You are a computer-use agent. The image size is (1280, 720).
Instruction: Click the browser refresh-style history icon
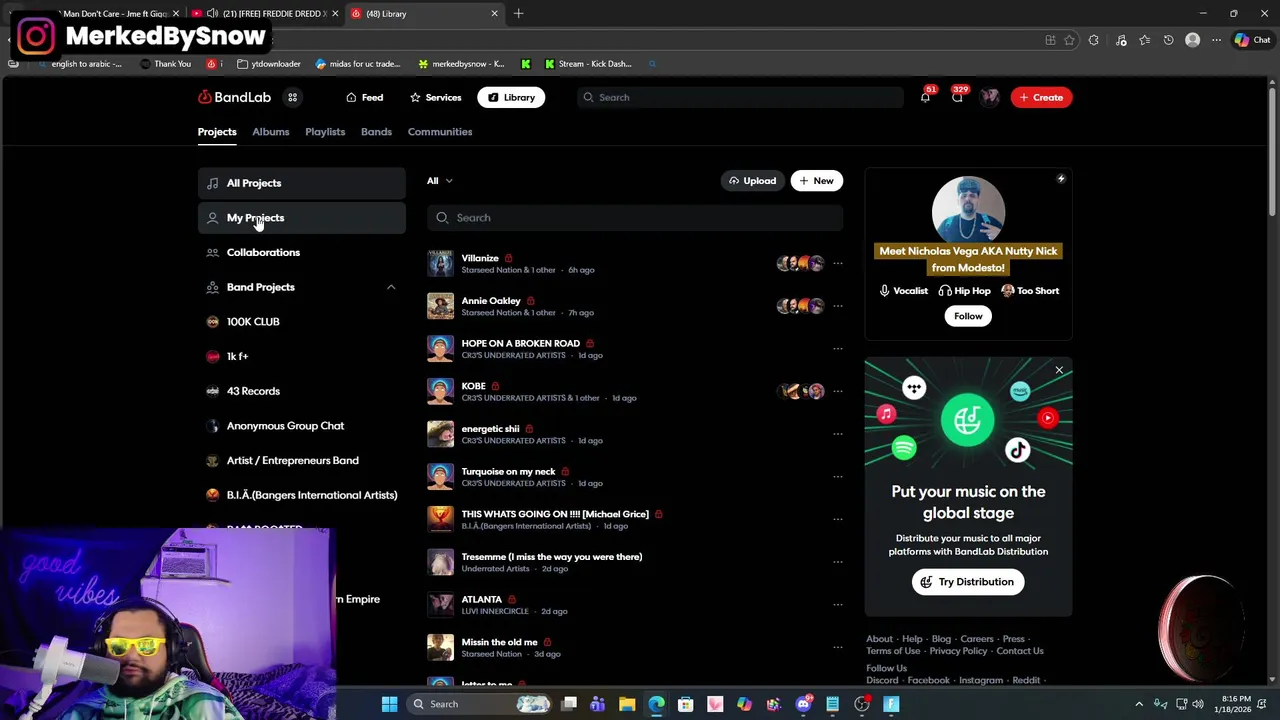click(1168, 40)
